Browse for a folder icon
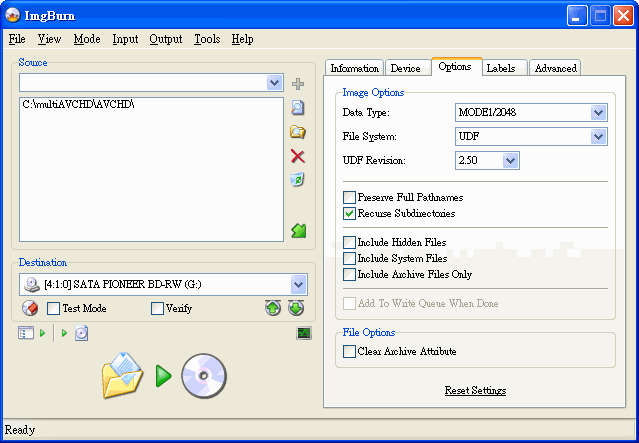 pos(298,132)
